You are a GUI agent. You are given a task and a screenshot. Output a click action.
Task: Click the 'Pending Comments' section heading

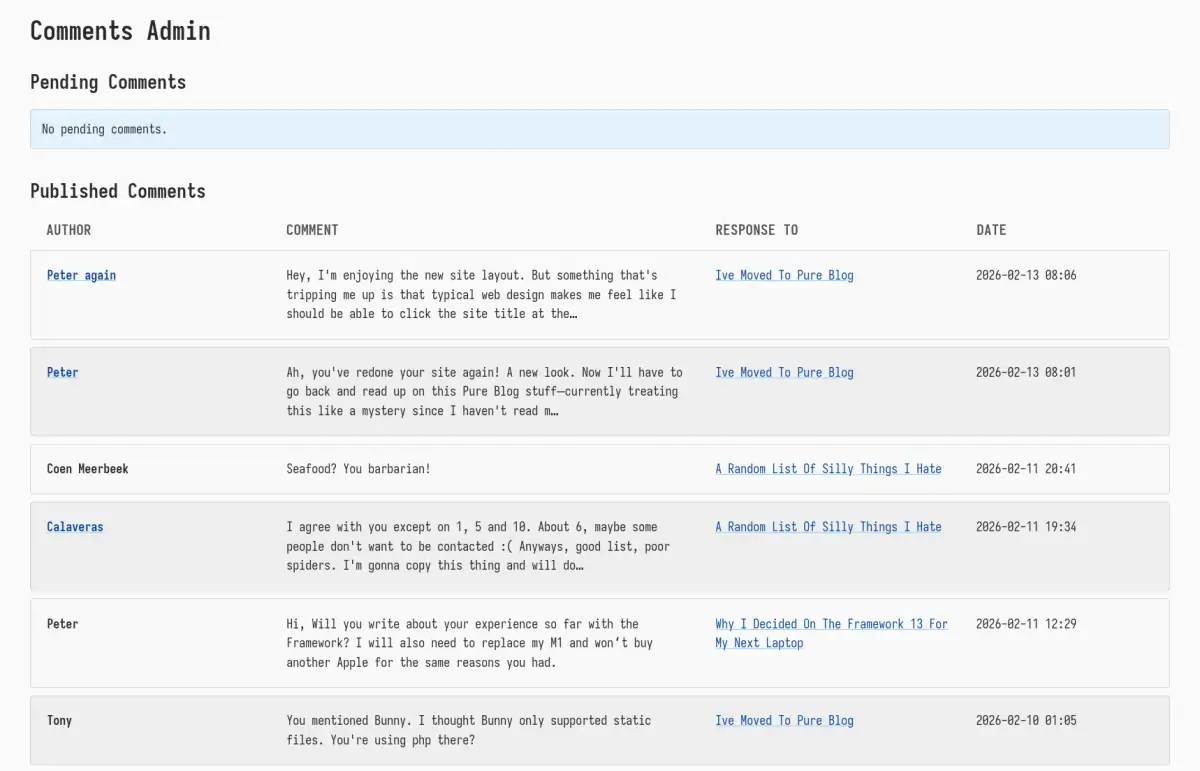point(108,82)
